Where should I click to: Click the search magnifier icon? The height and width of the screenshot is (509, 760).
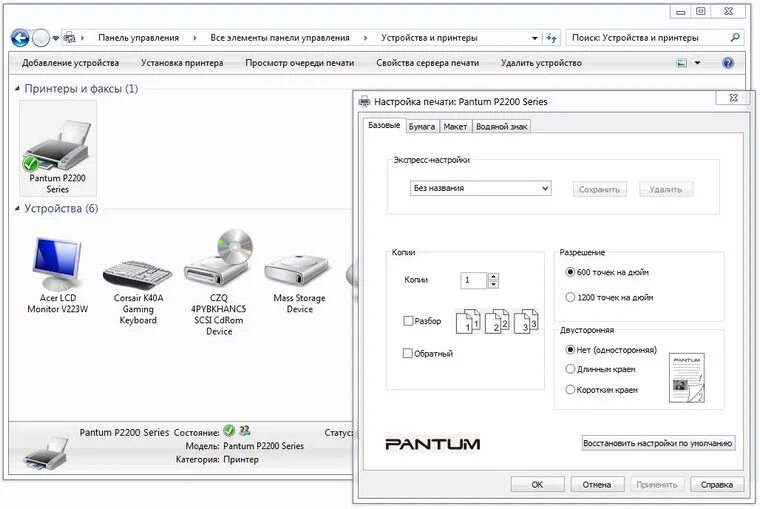[x=735, y=37]
